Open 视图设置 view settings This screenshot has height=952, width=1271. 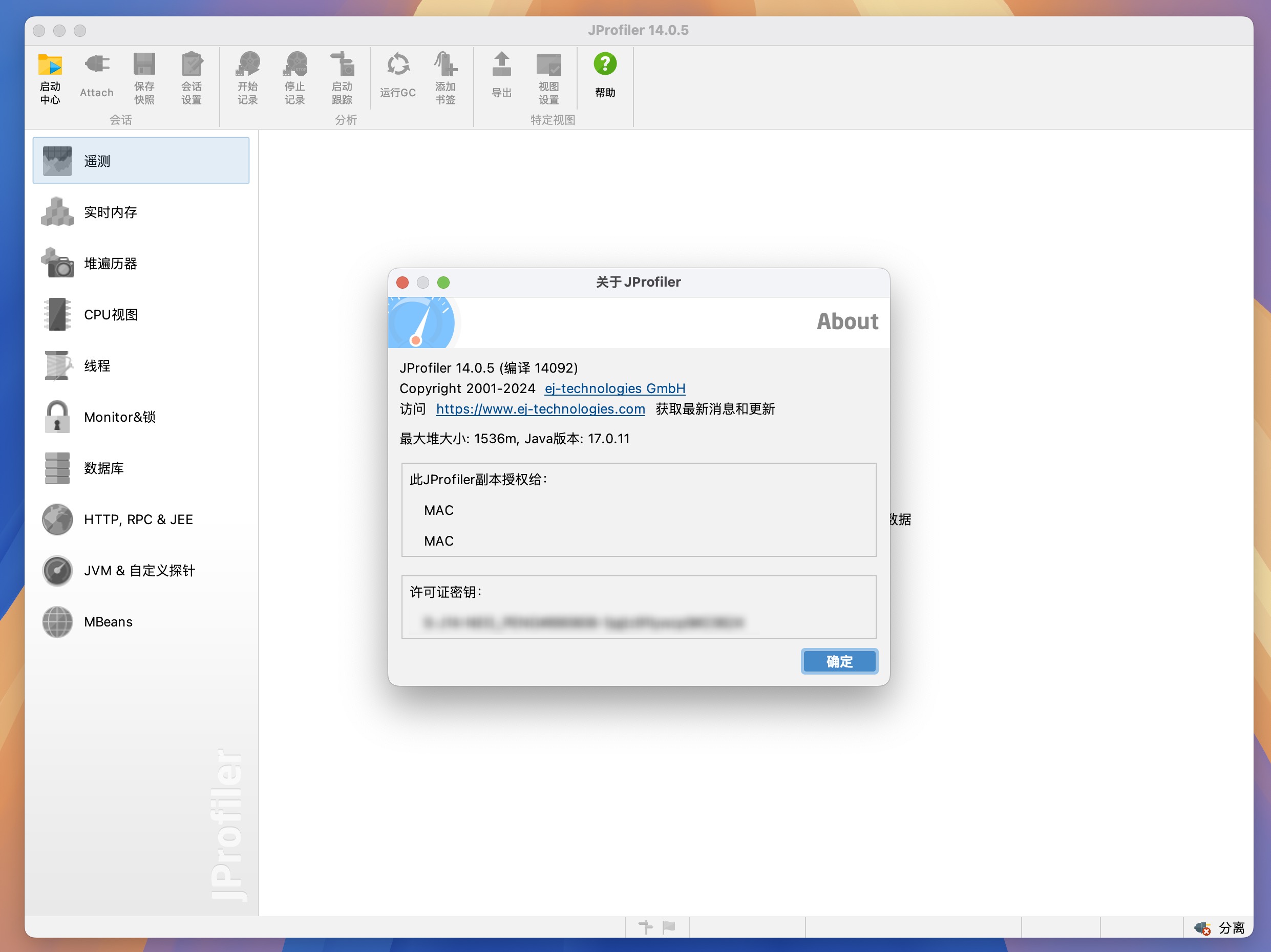pyautogui.click(x=549, y=78)
